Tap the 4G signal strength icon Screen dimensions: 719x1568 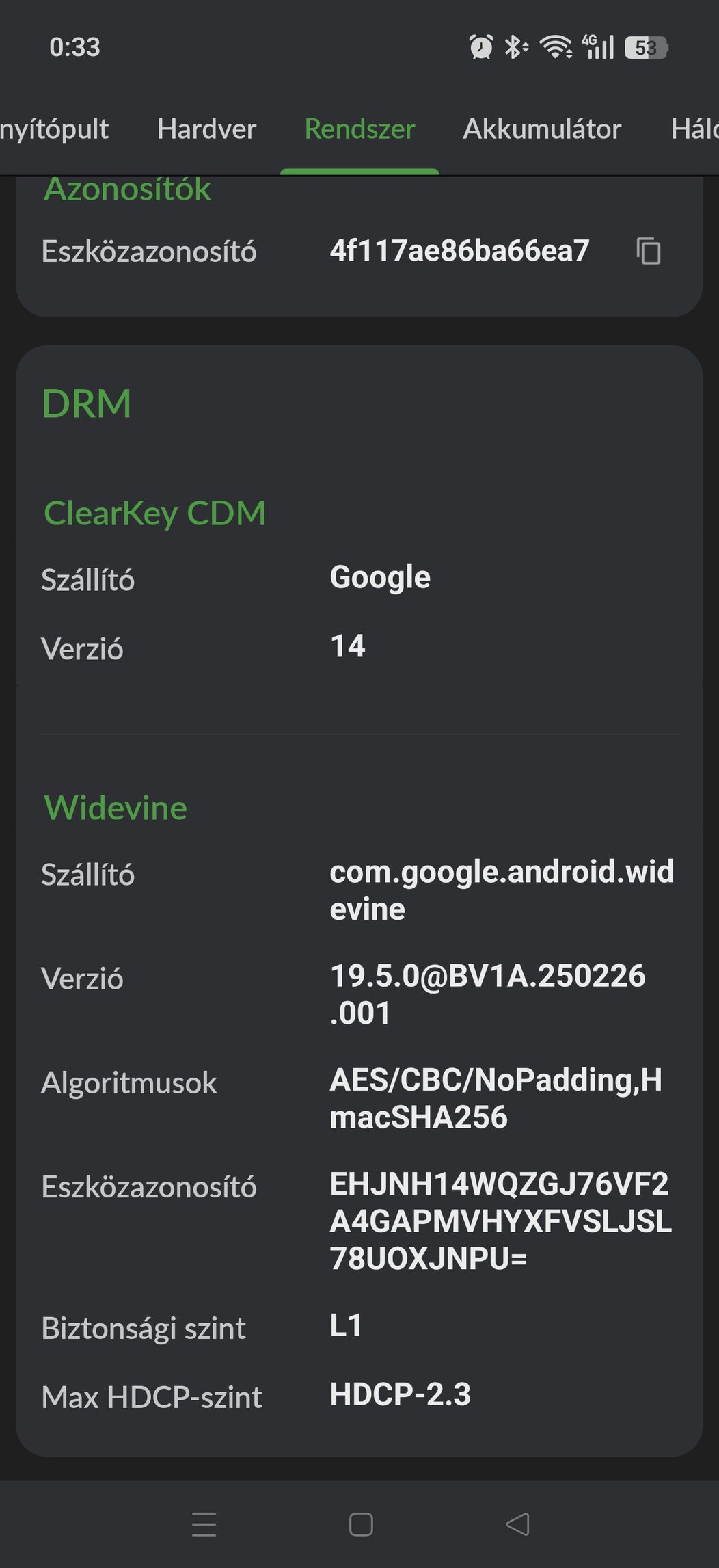[x=598, y=47]
